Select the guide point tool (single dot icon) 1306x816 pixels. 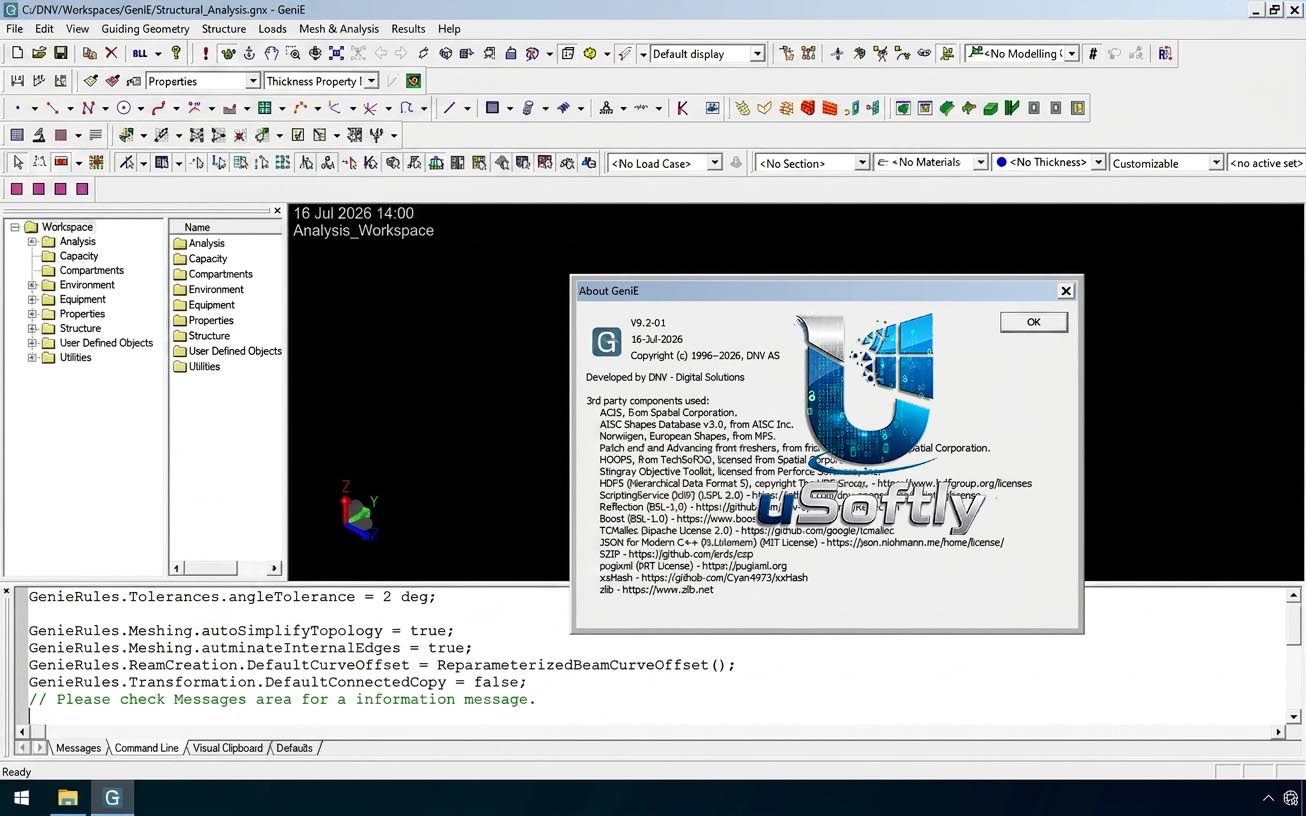[x=17, y=108]
